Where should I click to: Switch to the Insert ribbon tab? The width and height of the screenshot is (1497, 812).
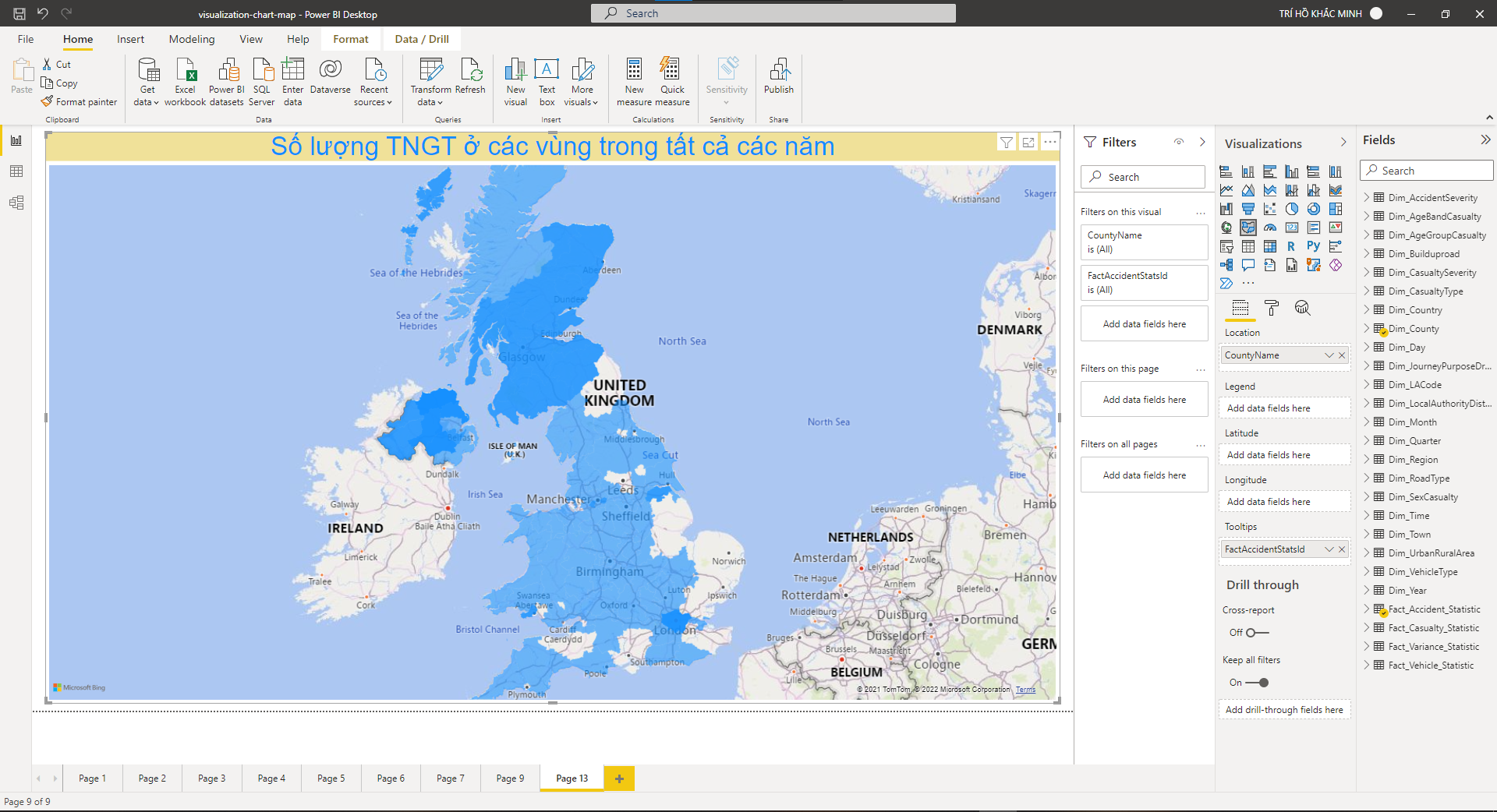pos(130,39)
